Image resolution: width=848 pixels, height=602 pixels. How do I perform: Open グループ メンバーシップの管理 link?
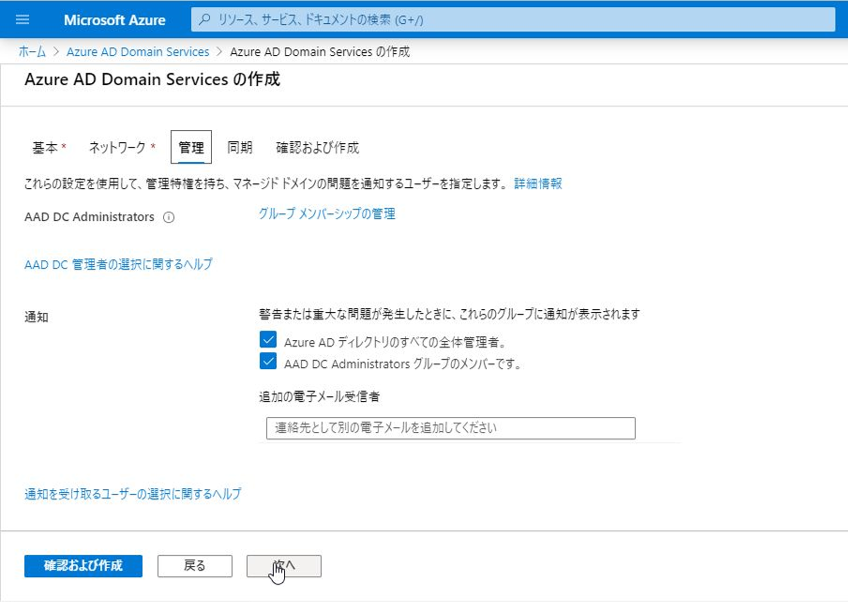pos(327,214)
